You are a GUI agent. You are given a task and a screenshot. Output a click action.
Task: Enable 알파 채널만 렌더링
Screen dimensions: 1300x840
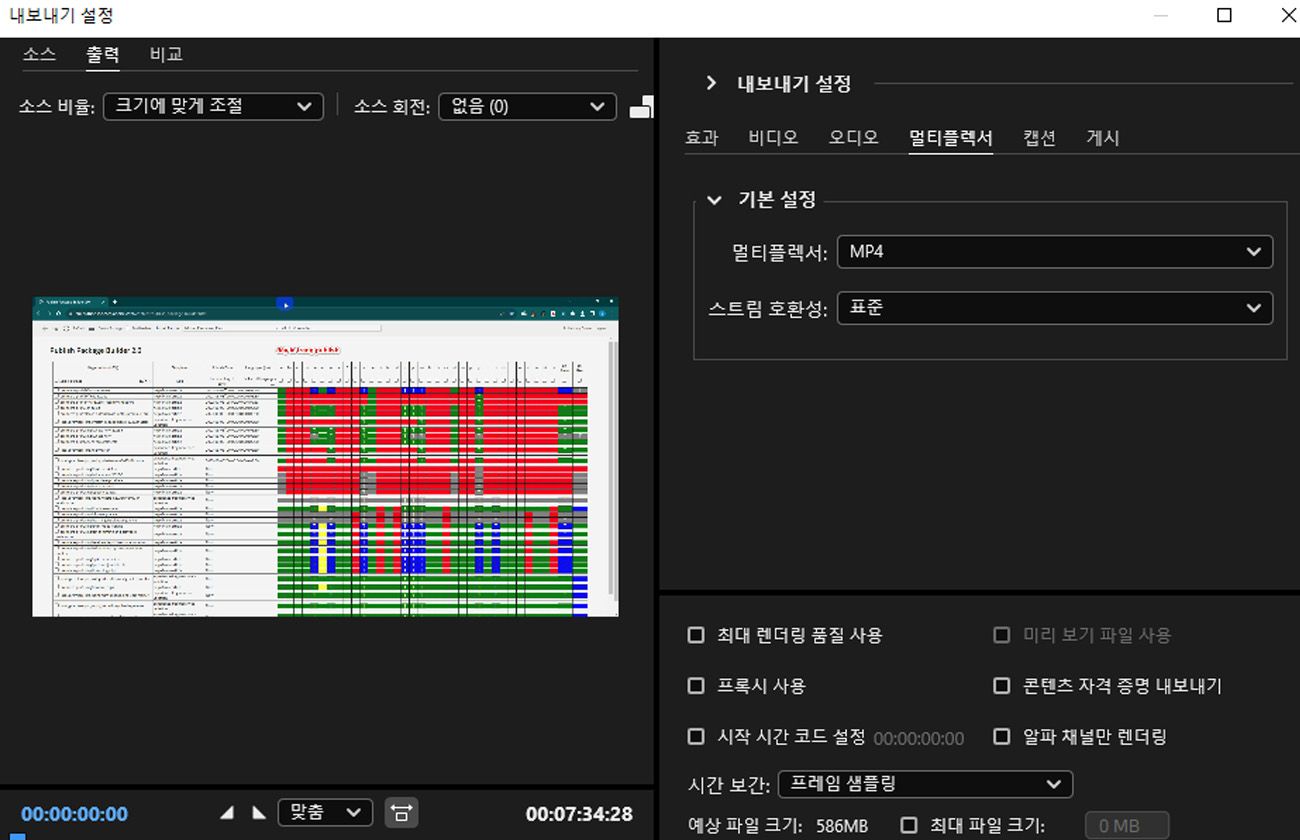coord(1001,736)
